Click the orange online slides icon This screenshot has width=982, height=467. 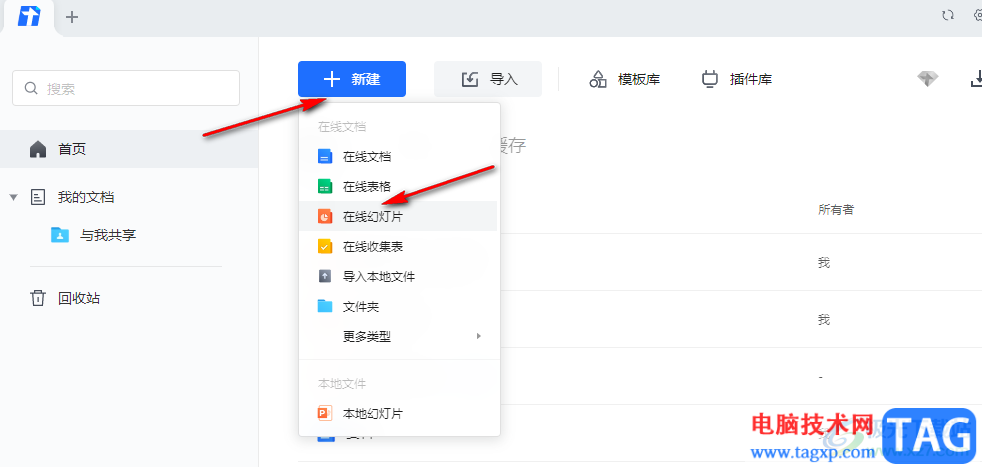pos(324,217)
